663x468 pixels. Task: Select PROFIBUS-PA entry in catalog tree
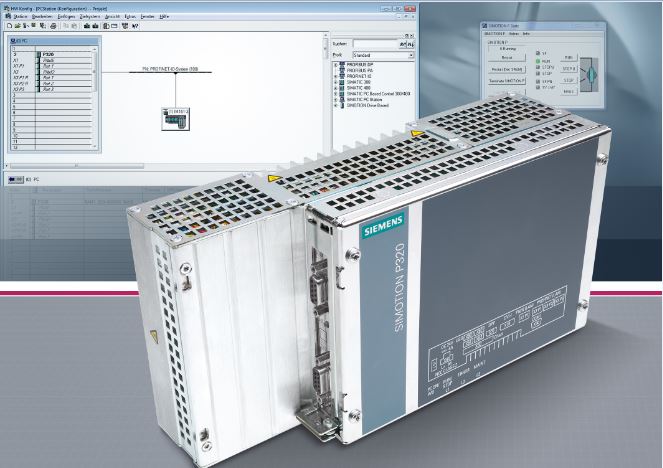coord(359,70)
